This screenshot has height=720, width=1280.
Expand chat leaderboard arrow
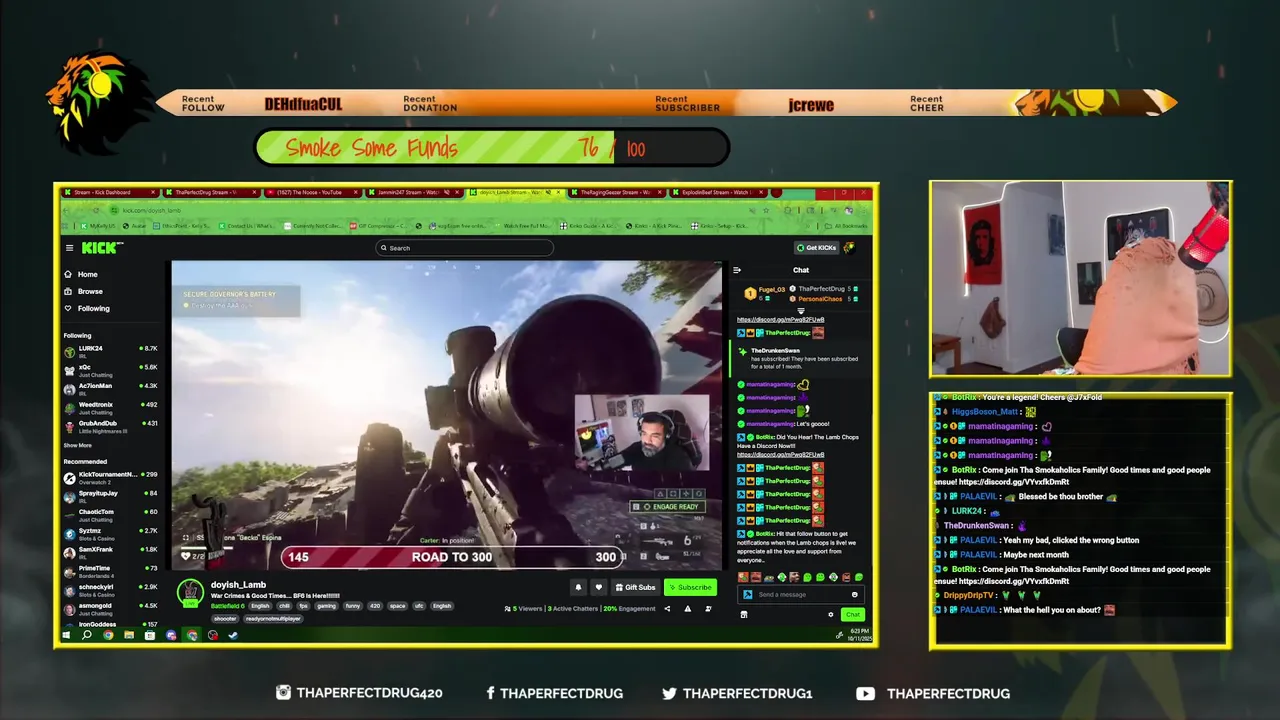pyautogui.click(x=800, y=311)
